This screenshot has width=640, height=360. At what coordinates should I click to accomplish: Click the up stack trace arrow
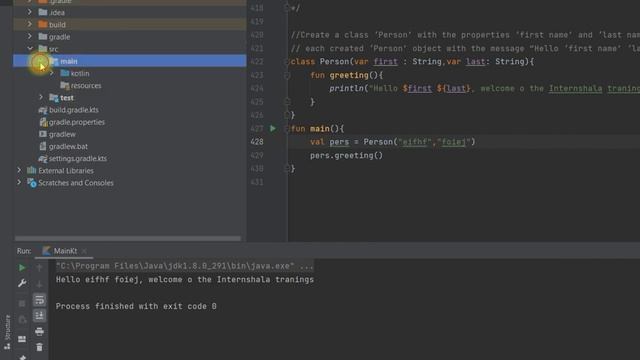(x=39, y=268)
